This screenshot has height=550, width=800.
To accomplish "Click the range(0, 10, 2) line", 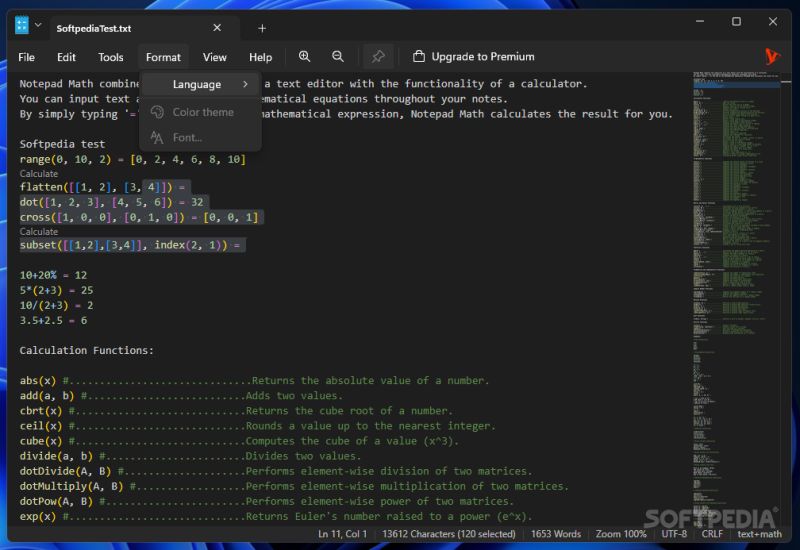I will pos(133,159).
